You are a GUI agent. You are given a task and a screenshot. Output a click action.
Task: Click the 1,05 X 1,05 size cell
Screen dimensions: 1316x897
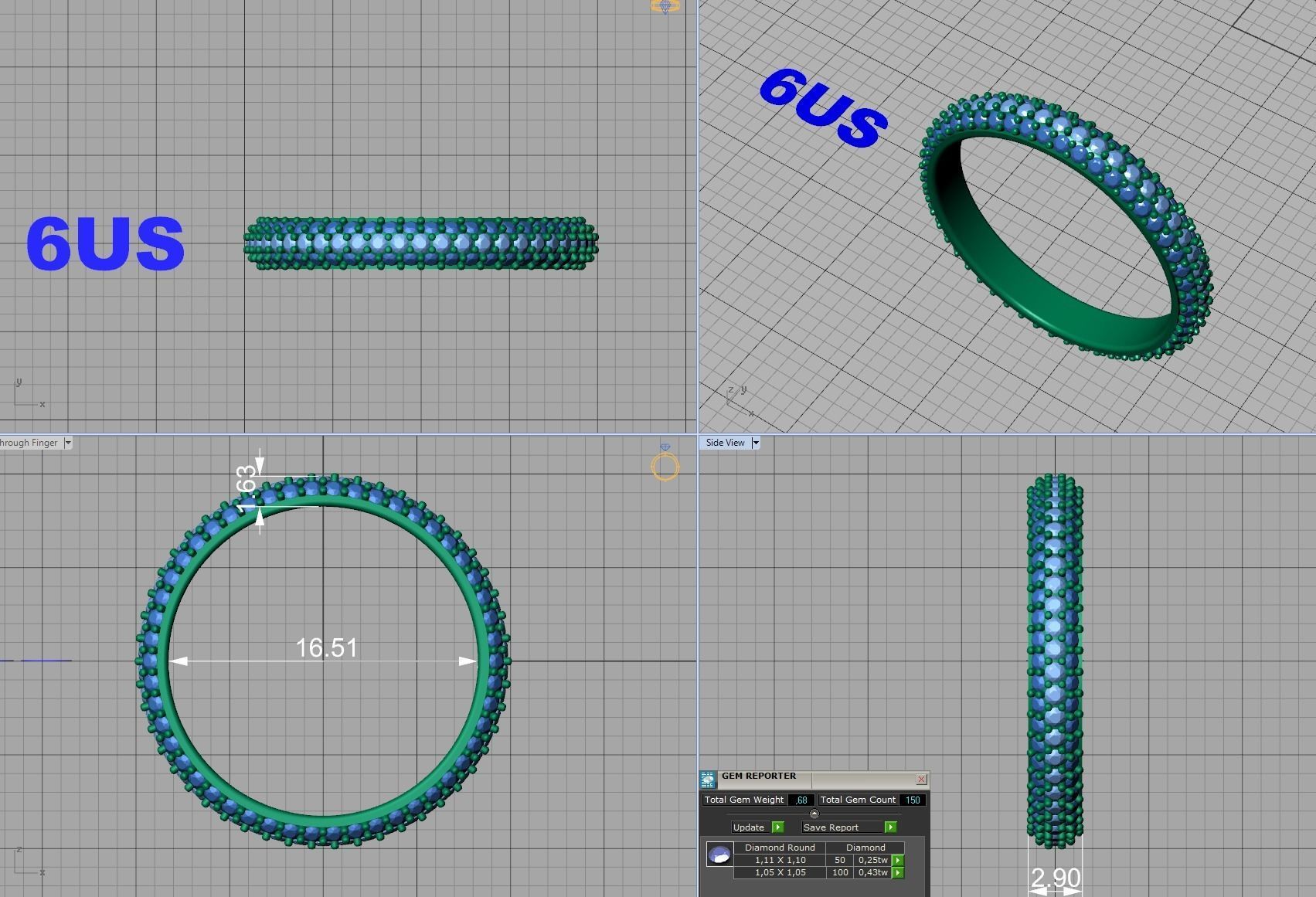click(780, 872)
